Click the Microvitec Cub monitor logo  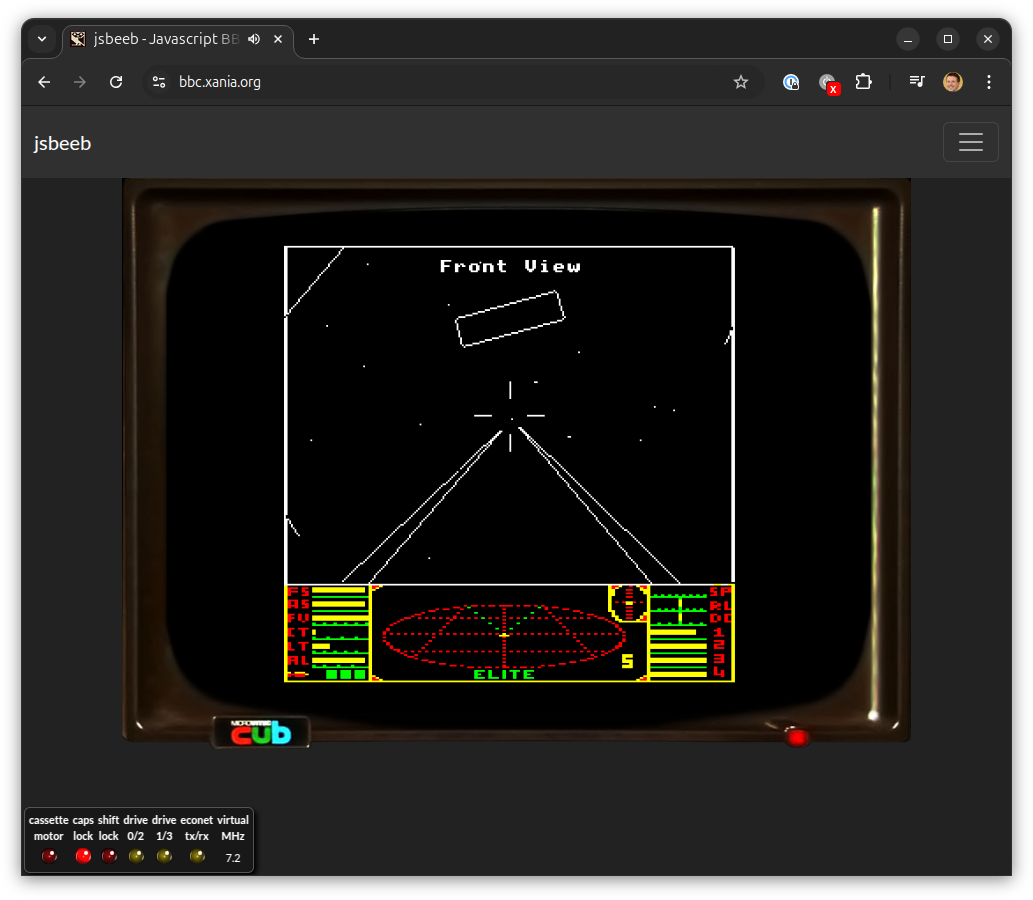pyautogui.click(x=261, y=732)
